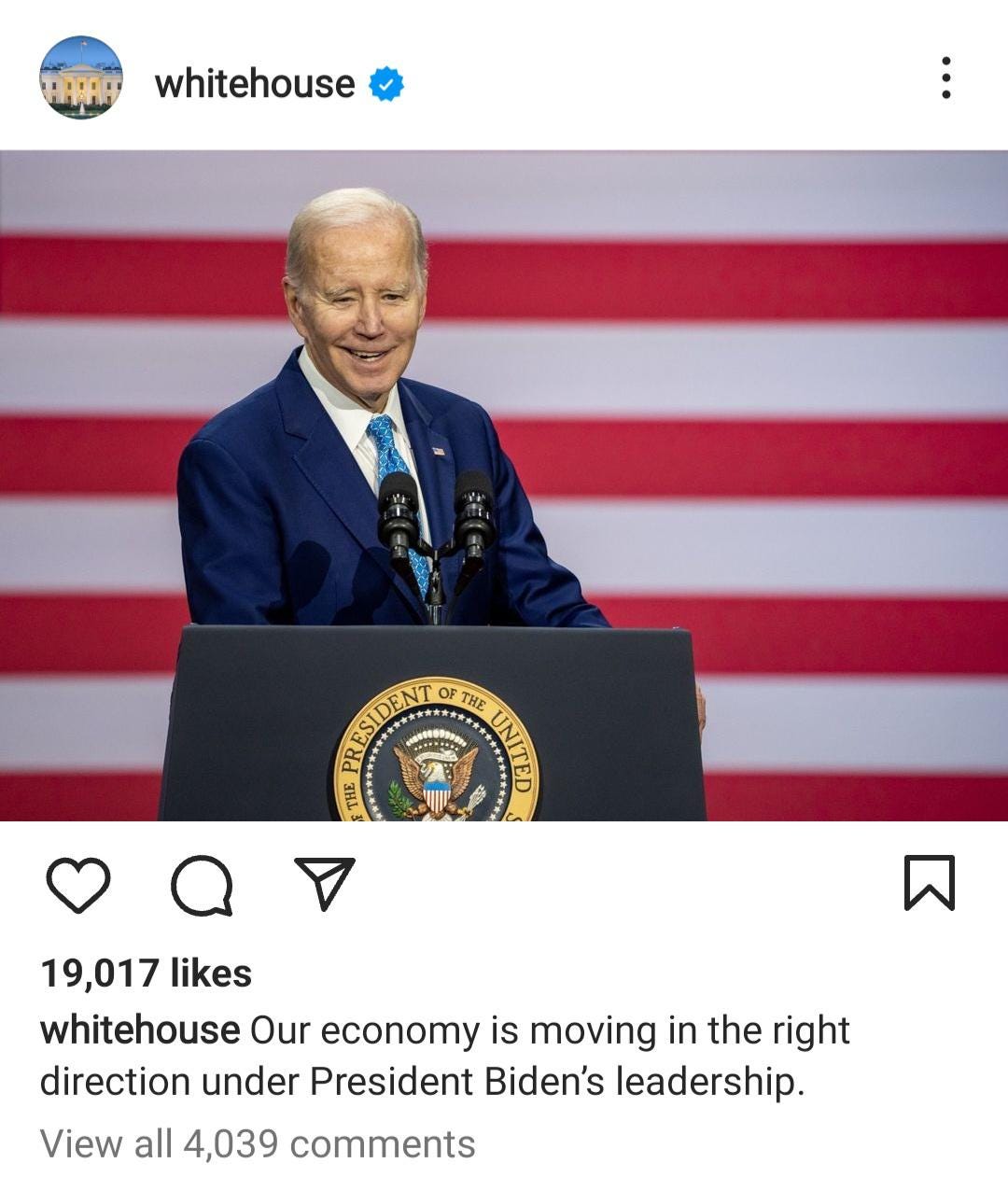This screenshot has width=1008, height=1177.
Task: Like the post with the heart icon
Action: click(x=78, y=884)
